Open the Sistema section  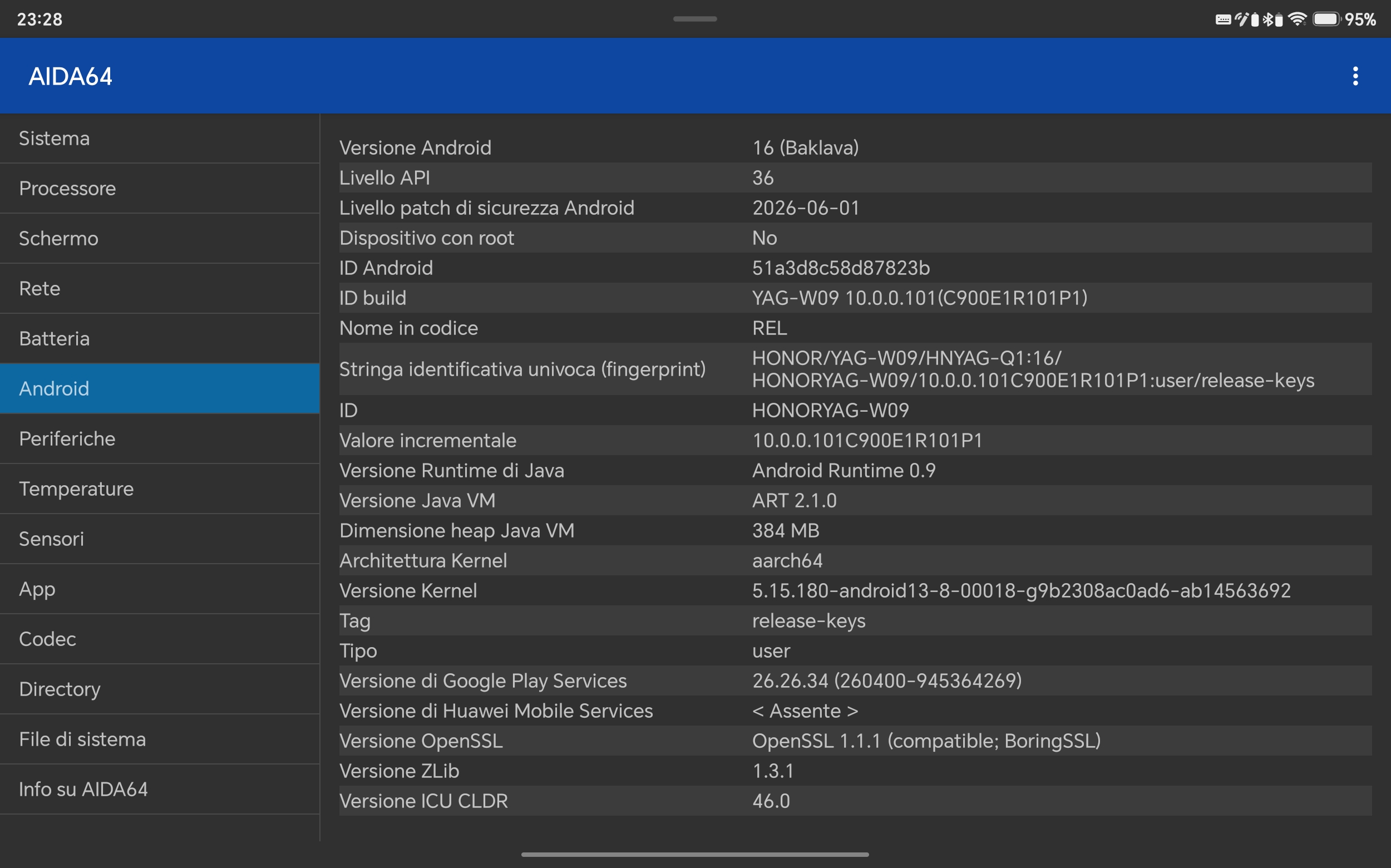tap(160, 139)
